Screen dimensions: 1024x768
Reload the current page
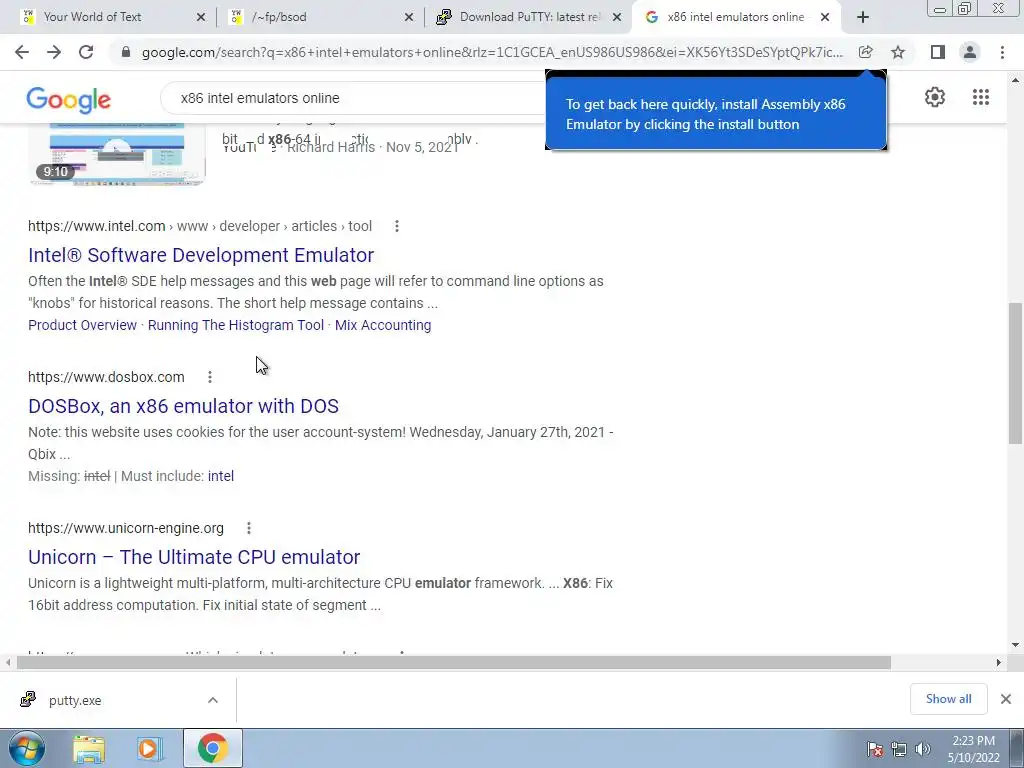tap(86, 52)
